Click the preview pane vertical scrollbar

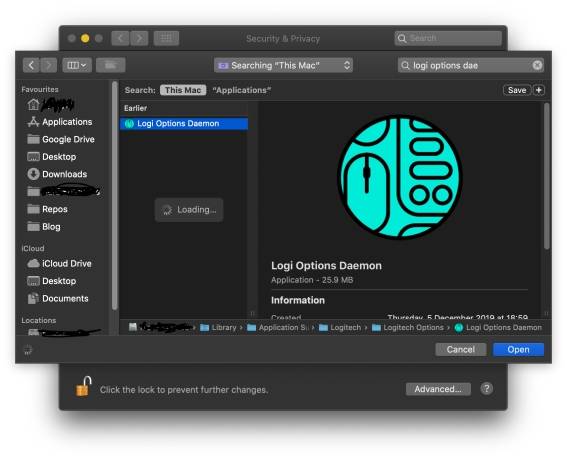(x=546, y=176)
